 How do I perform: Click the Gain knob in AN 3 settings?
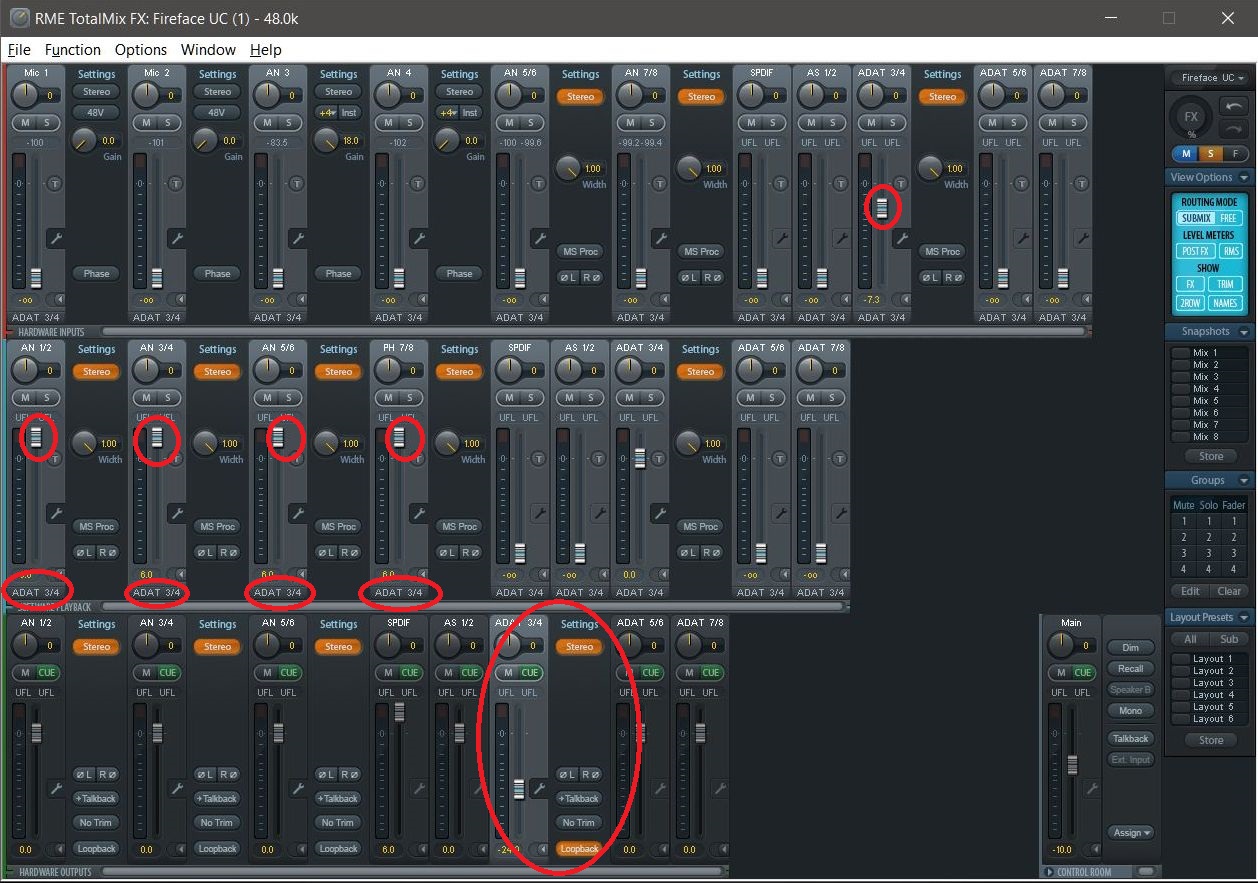pos(325,141)
